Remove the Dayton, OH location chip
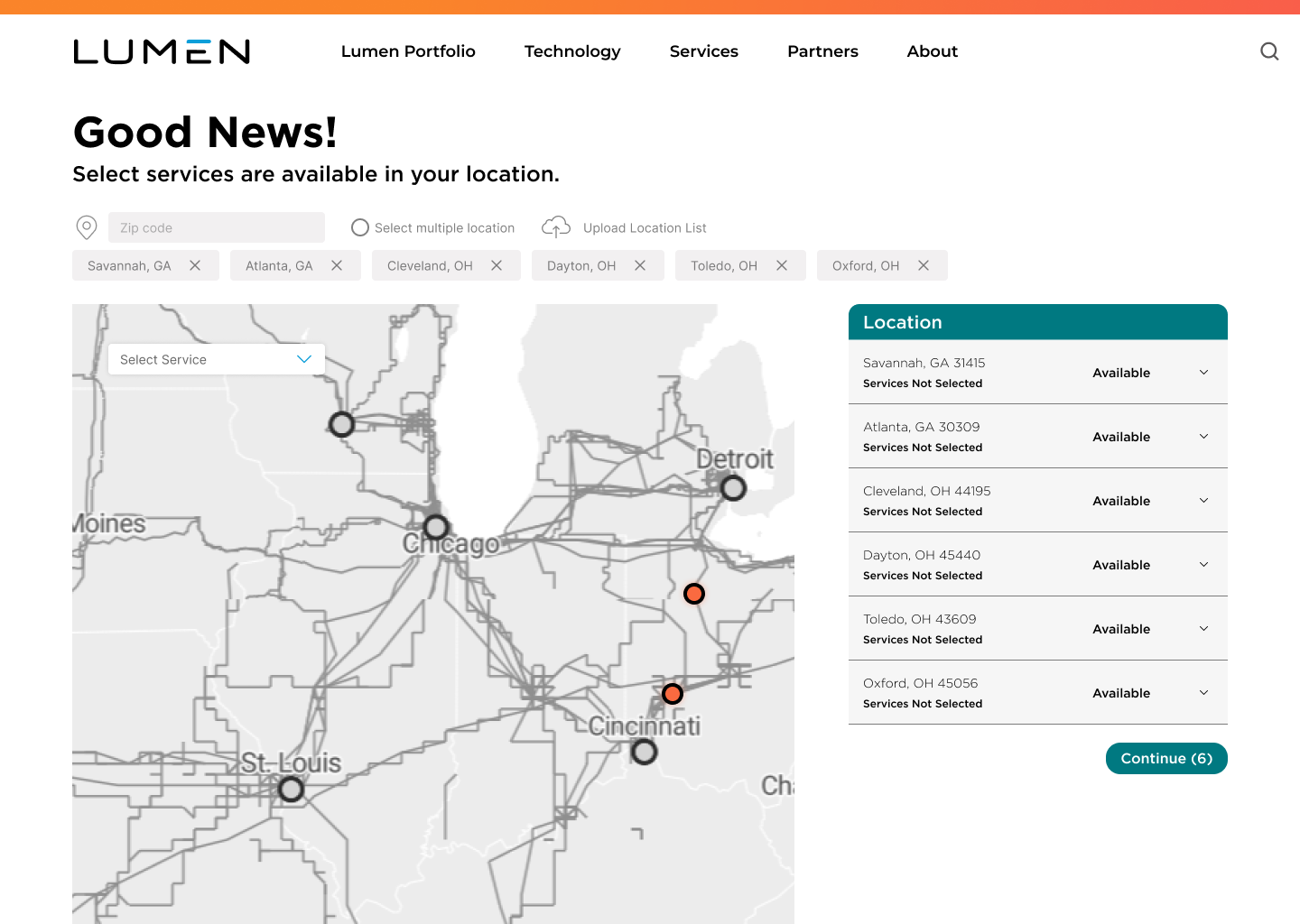Image resolution: width=1300 pixels, height=924 pixels. point(640,265)
